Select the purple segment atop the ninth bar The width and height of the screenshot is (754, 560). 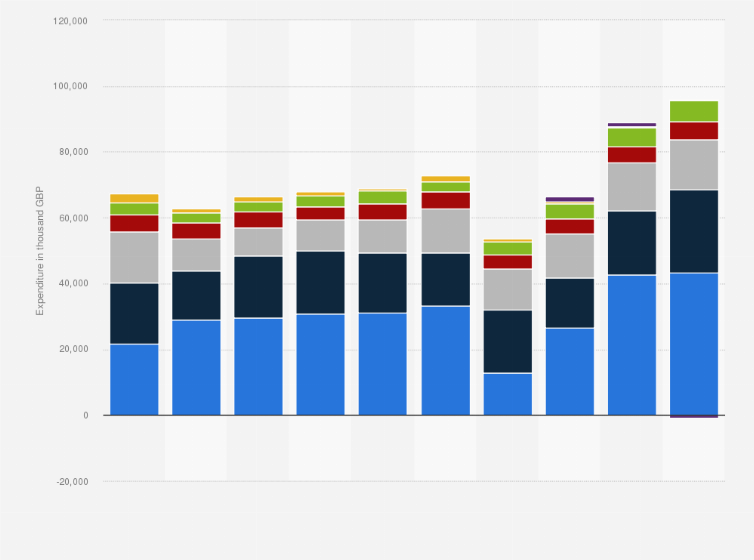coord(632,124)
